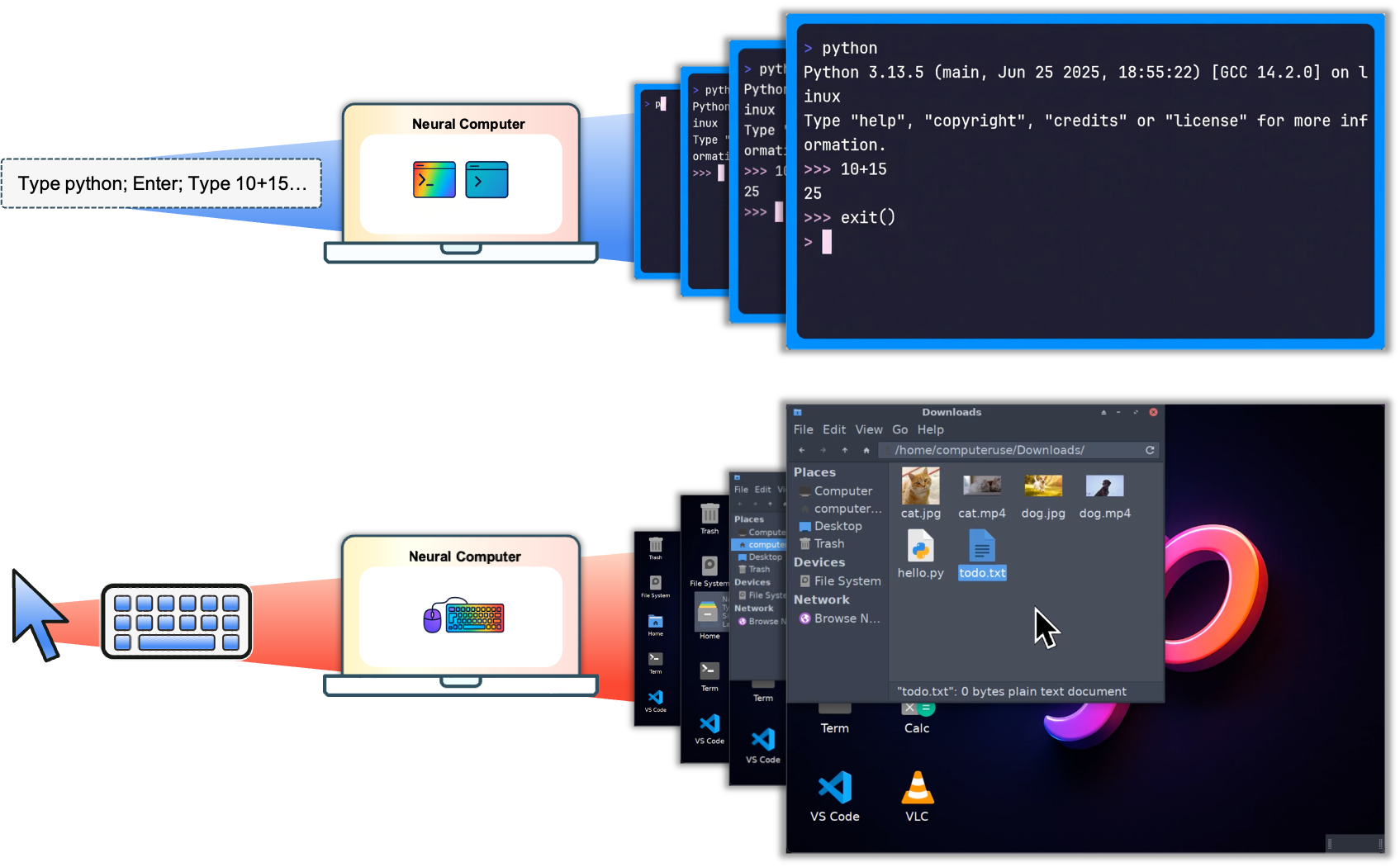
Task: Click the back navigation arrow
Action: pos(801,450)
